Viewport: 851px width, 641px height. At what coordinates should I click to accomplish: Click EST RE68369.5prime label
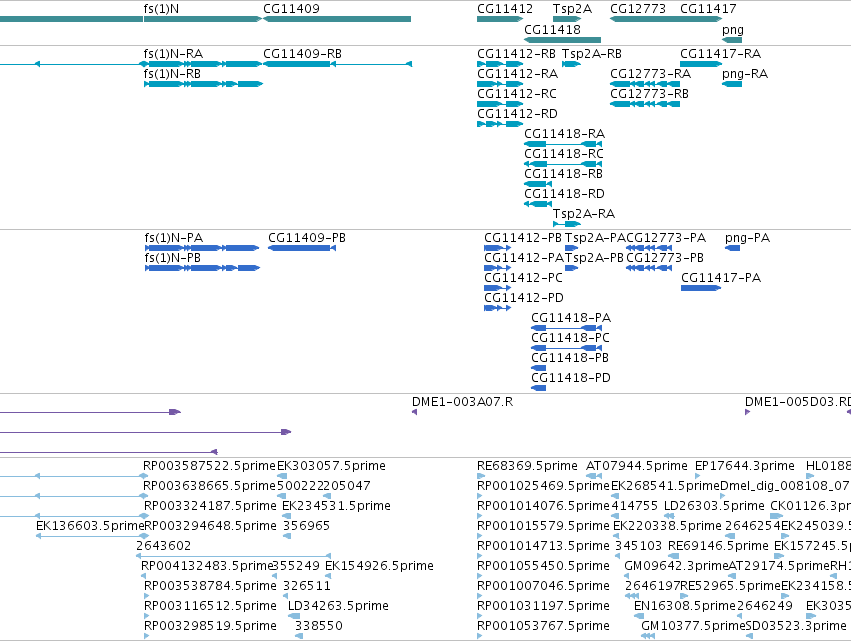(527, 466)
